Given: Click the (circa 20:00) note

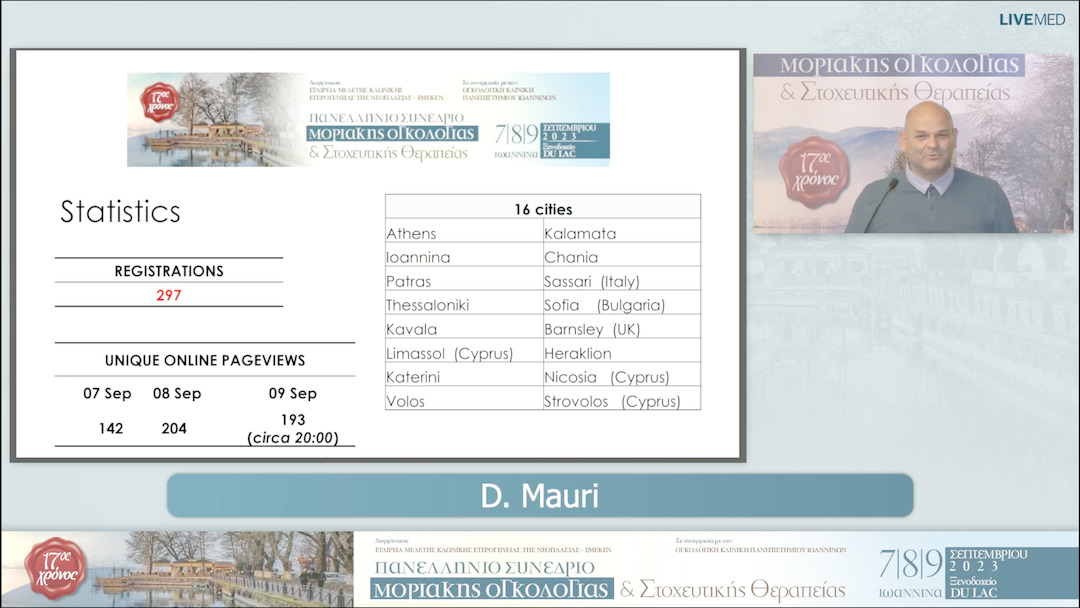Looking at the screenshot, I should pos(293,438).
